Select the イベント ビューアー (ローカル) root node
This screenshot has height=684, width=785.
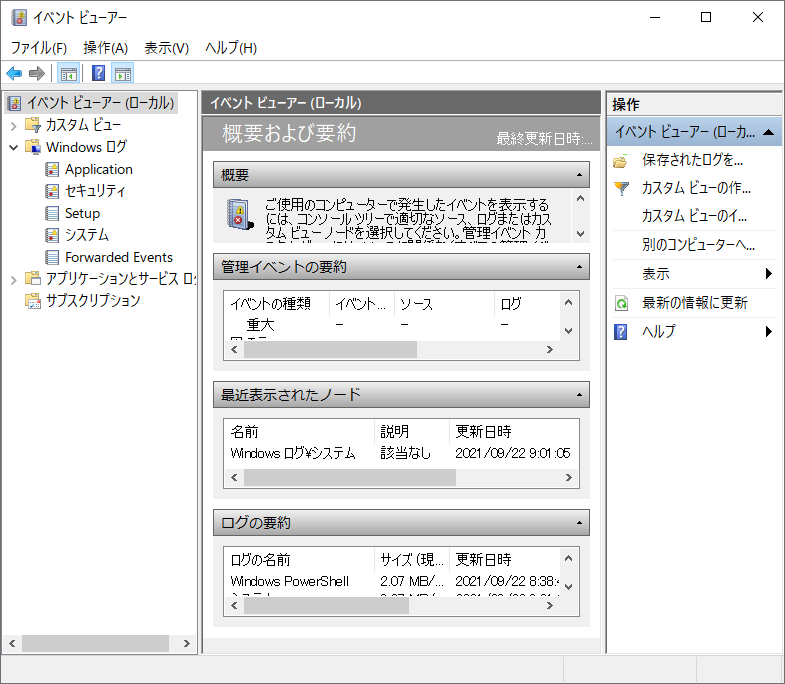(x=91, y=103)
